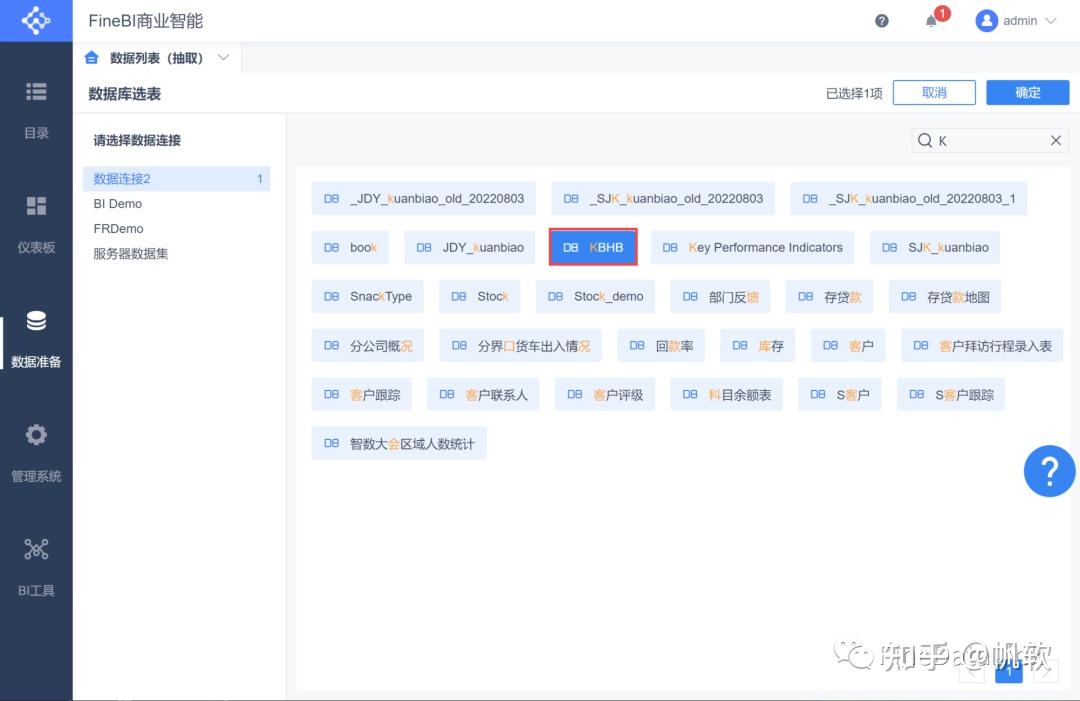Click the floating blue help button
This screenshot has width=1080, height=701.
click(x=1049, y=470)
